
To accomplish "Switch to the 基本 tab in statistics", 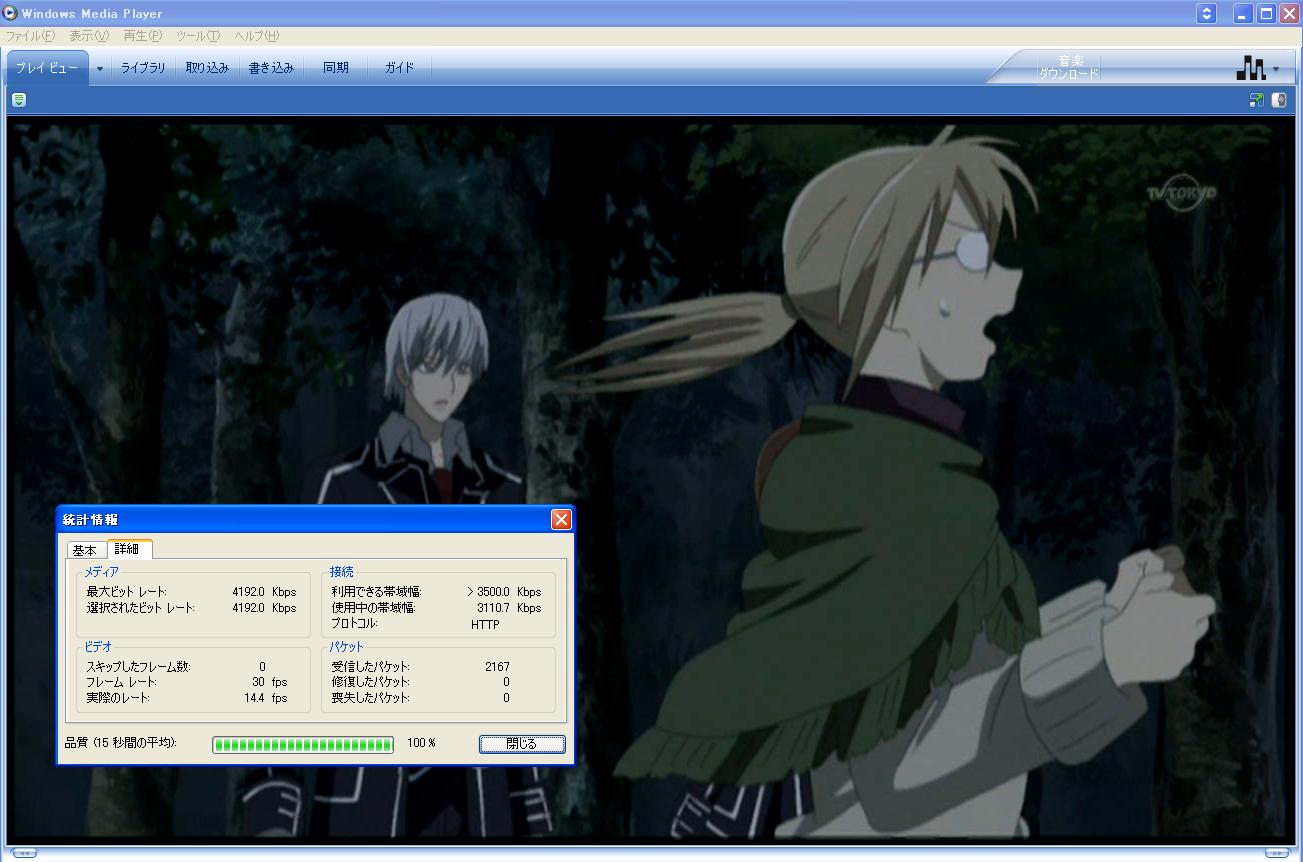I will tap(85, 550).
